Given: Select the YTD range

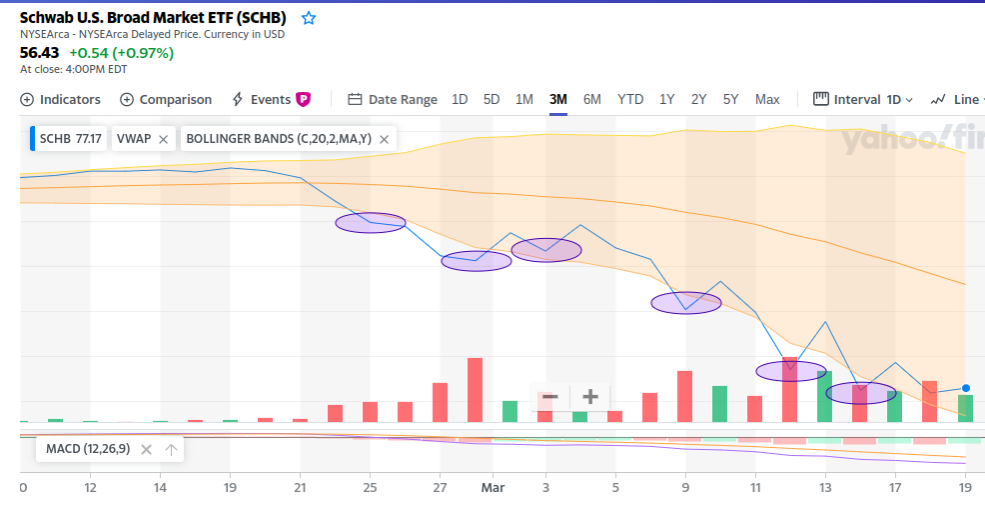Looking at the screenshot, I should pos(630,99).
